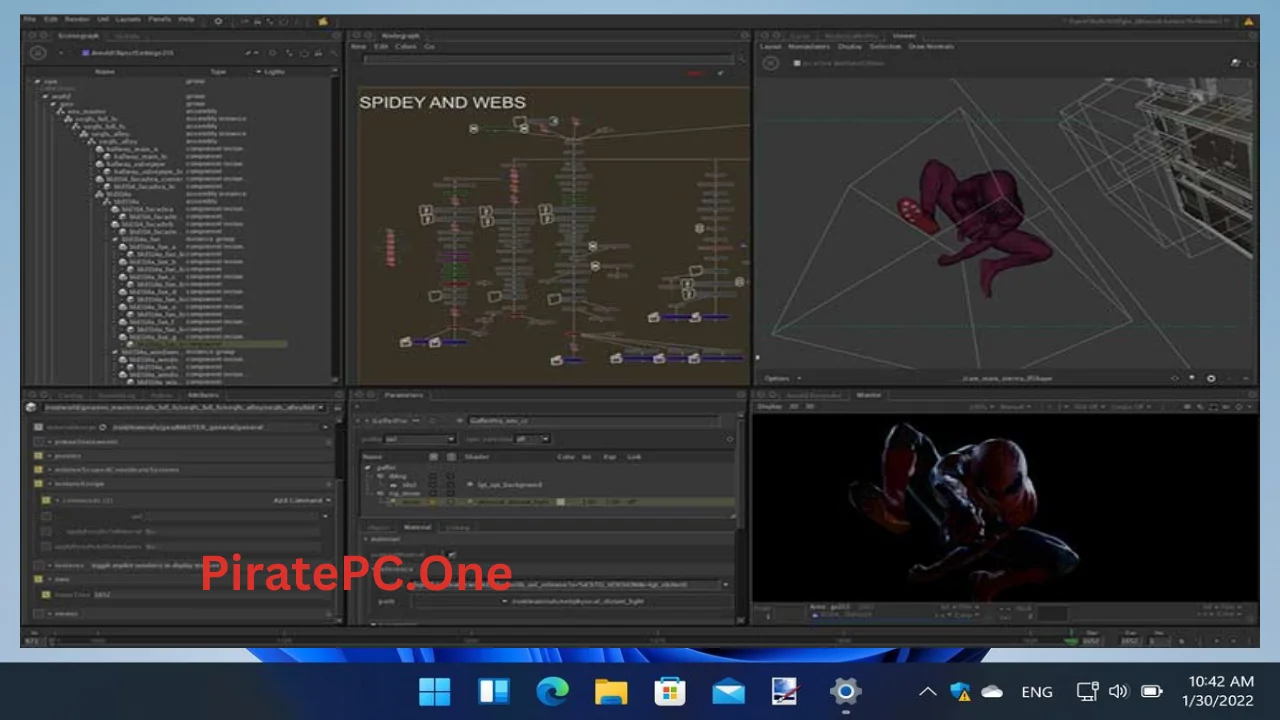Click the SPIDEY AND WEBS backdrop label
Image resolution: width=1280 pixels, height=720 pixels.
pyautogui.click(x=442, y=102)
